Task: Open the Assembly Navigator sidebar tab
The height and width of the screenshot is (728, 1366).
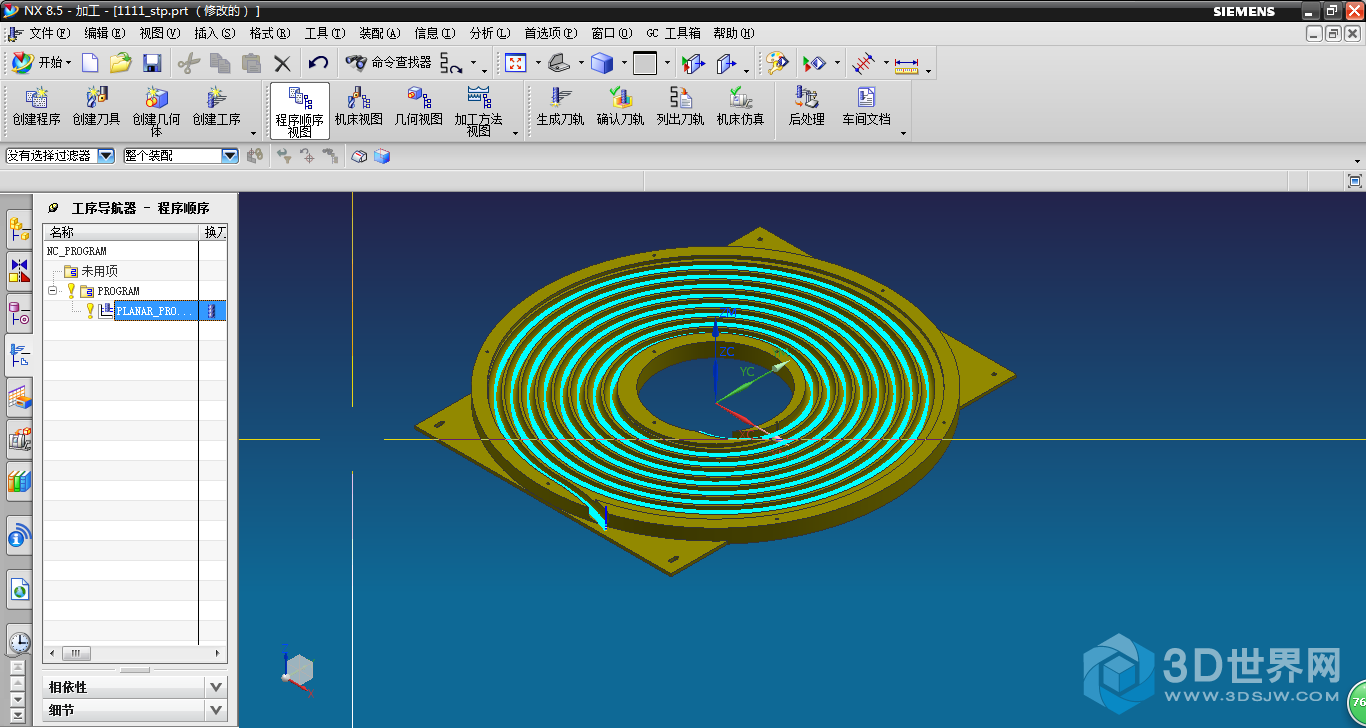Action: point(19,230)
